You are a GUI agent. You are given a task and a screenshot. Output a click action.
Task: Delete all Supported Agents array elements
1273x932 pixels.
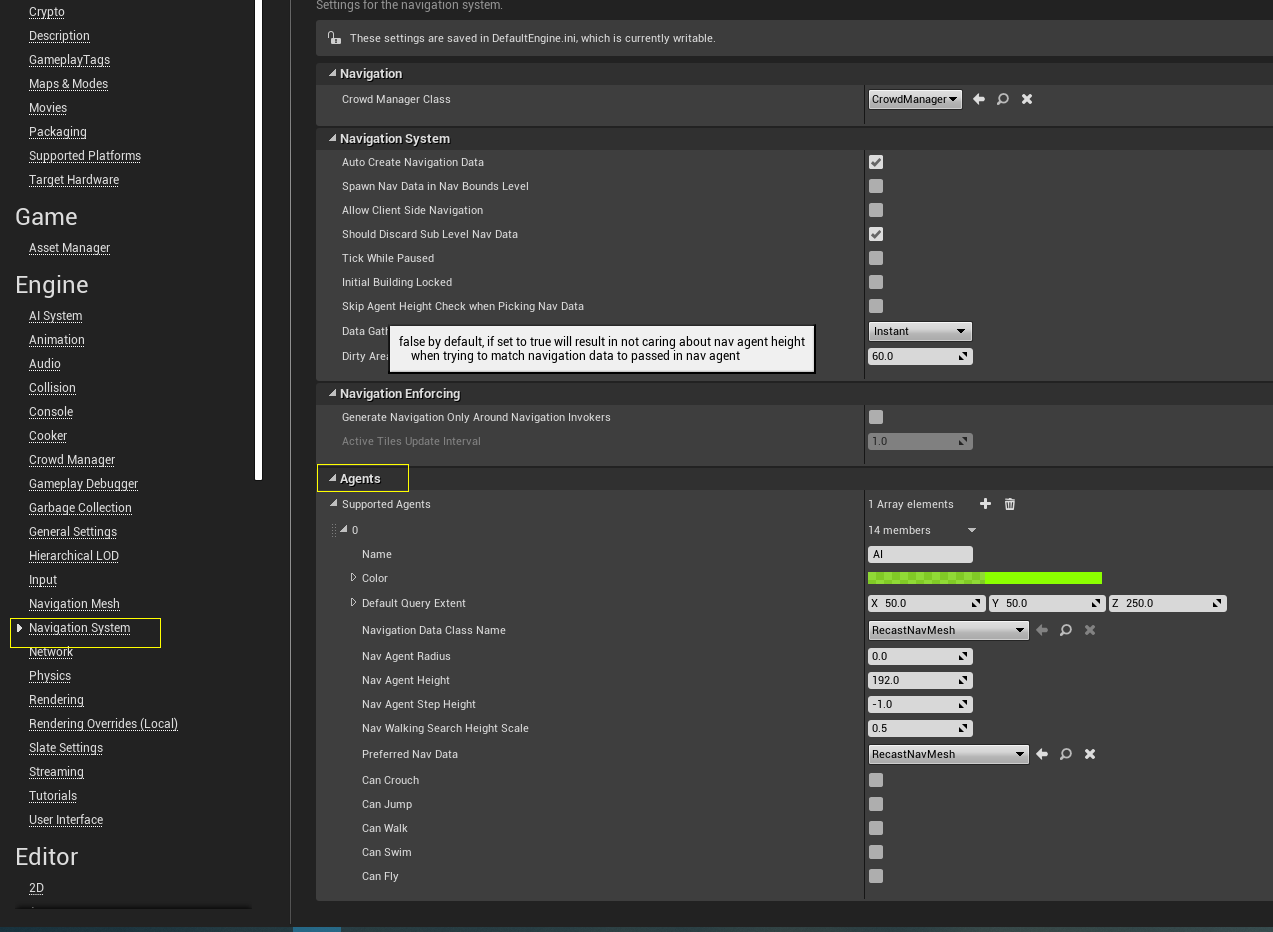(x=1009, y=504)
